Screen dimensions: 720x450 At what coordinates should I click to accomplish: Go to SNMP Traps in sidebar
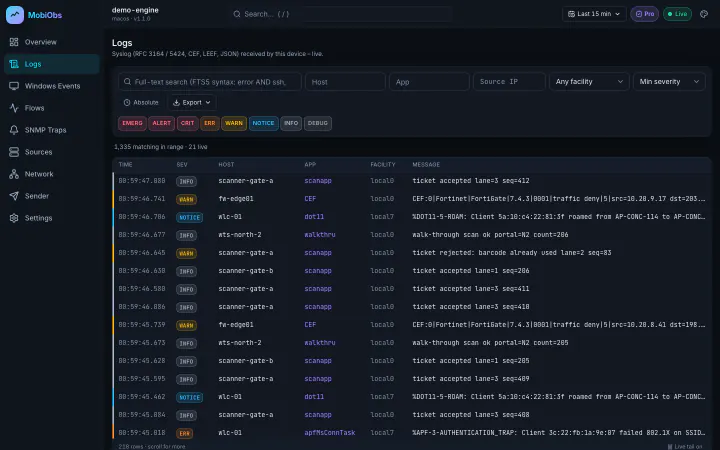point(45,130)
